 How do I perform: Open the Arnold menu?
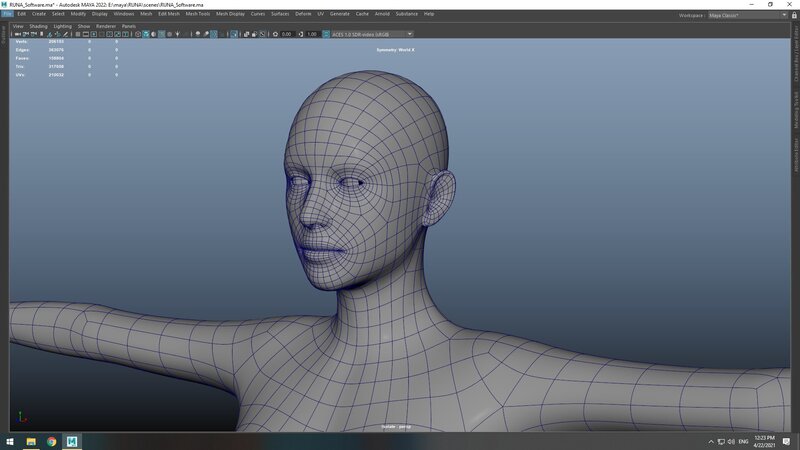[x=380, y=14]
